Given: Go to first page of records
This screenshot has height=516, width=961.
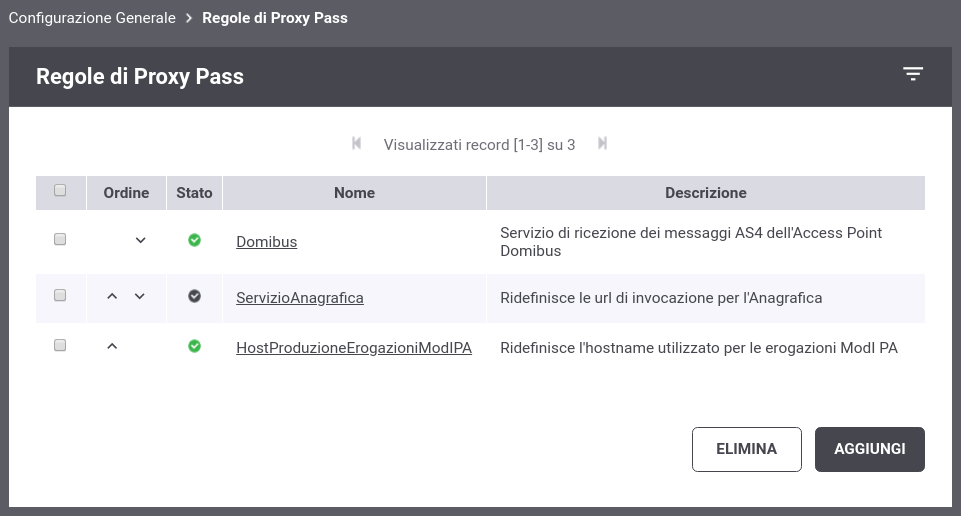Looking at the screenshot, I should [357, 143].
